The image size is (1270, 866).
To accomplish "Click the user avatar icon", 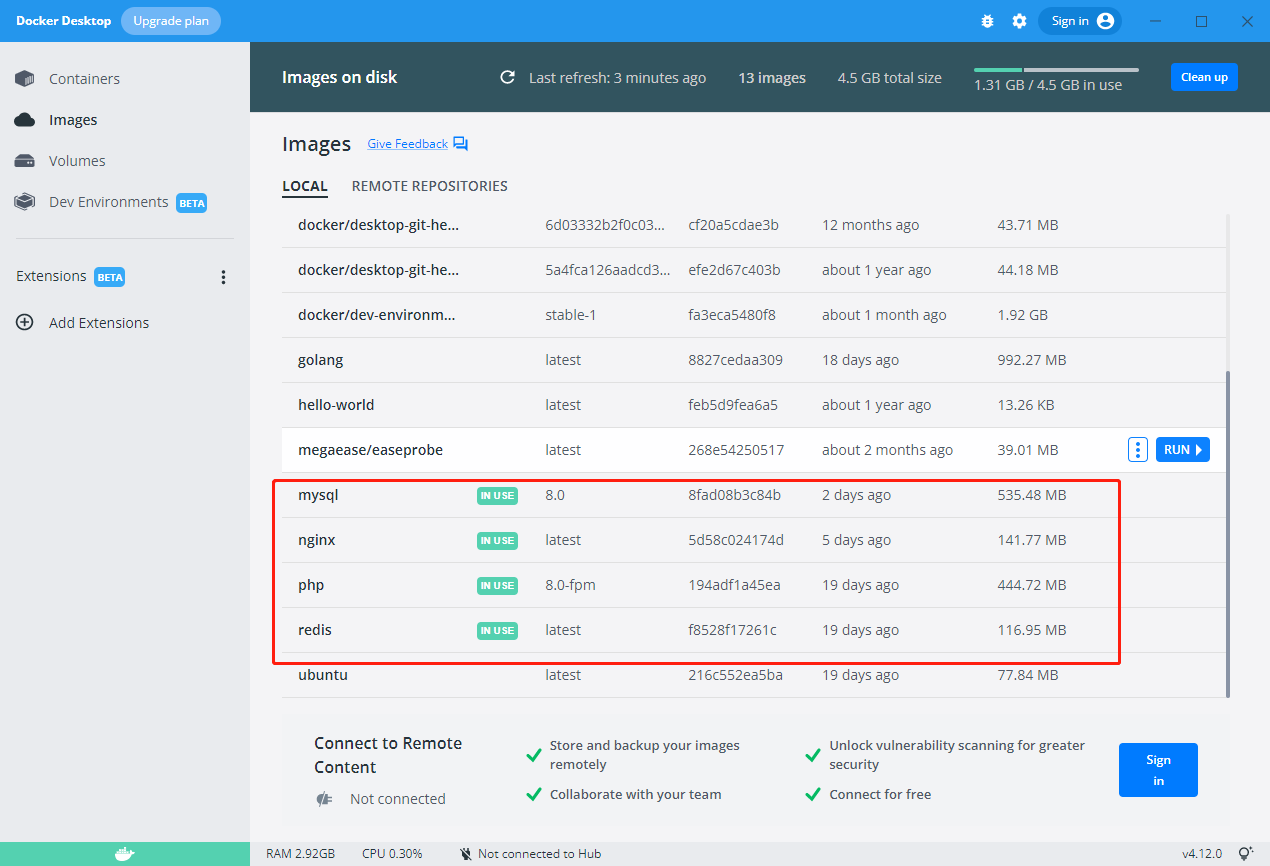I will 1105,21.
